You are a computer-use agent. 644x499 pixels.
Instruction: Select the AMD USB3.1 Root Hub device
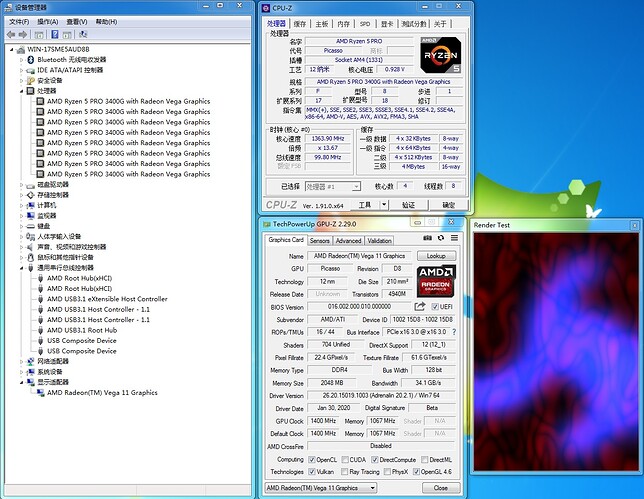(82, 330)
